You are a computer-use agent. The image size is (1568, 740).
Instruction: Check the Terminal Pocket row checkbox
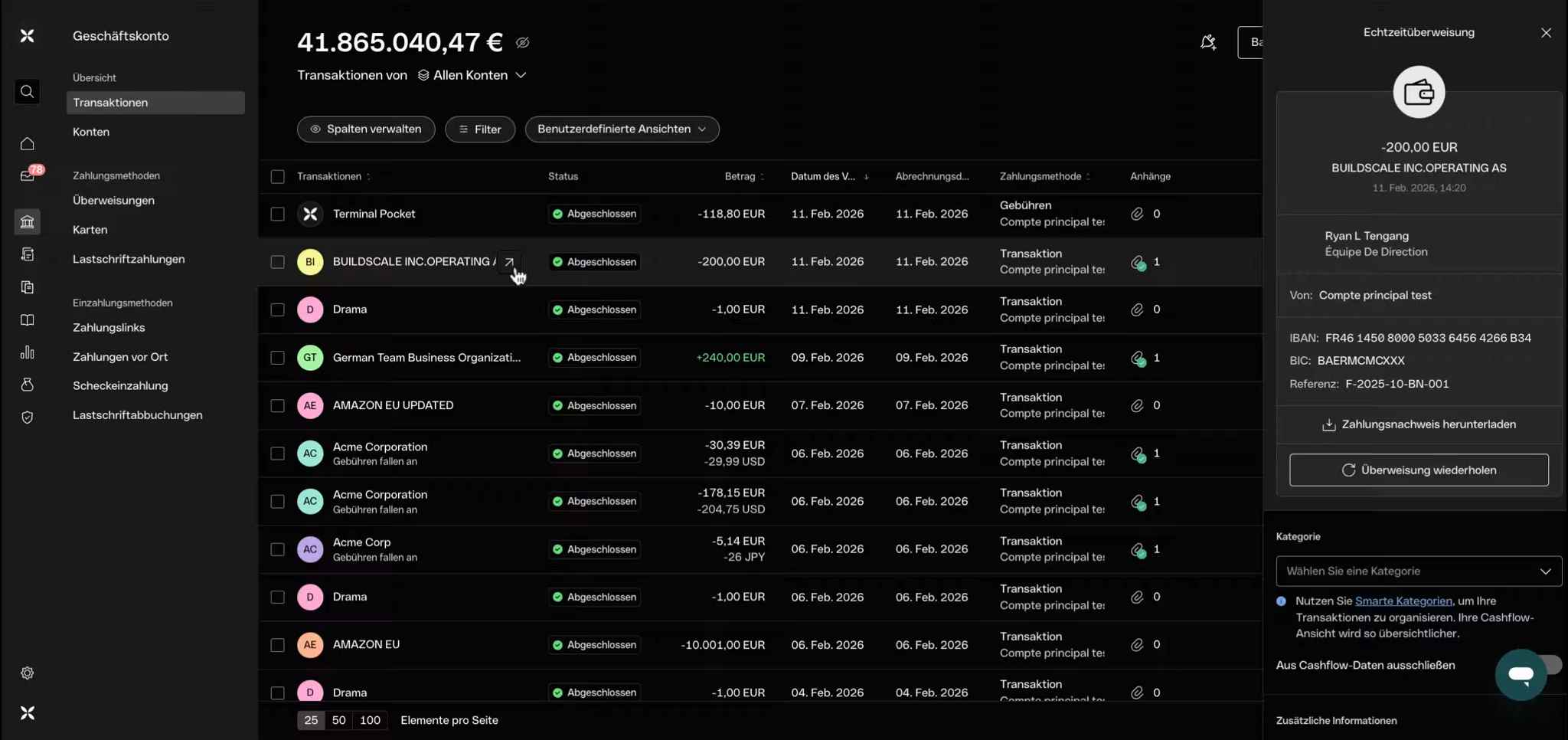coord(278,214)
